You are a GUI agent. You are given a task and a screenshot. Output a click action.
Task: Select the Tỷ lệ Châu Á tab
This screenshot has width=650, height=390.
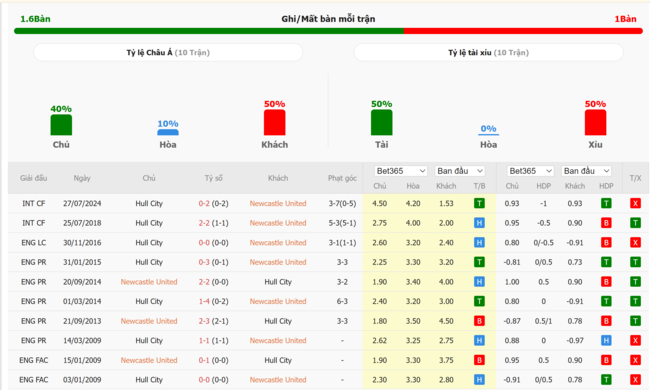point(168,53)
